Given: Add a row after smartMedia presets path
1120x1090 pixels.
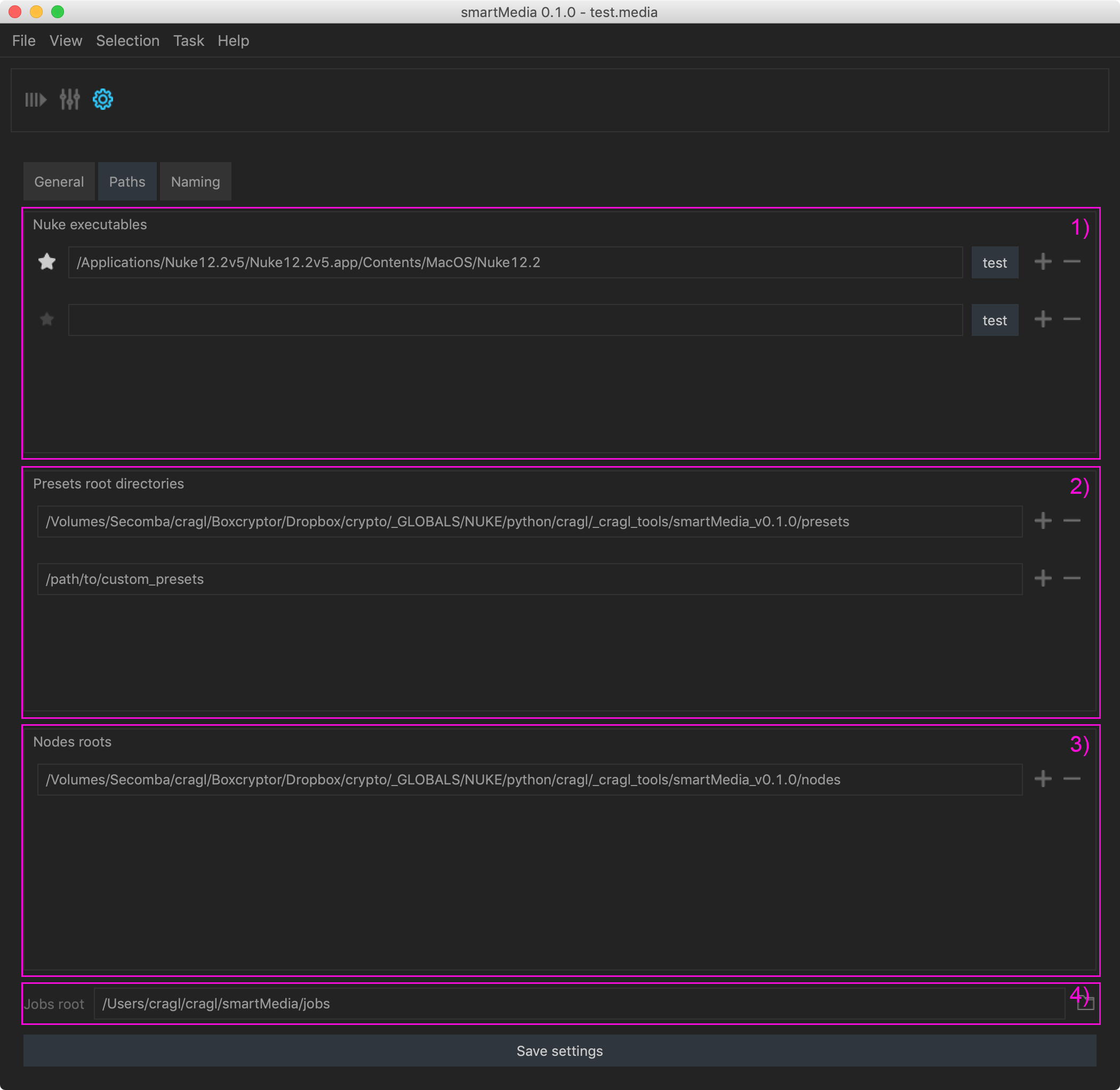Looking at the screenshot, I should point(1043,521).
